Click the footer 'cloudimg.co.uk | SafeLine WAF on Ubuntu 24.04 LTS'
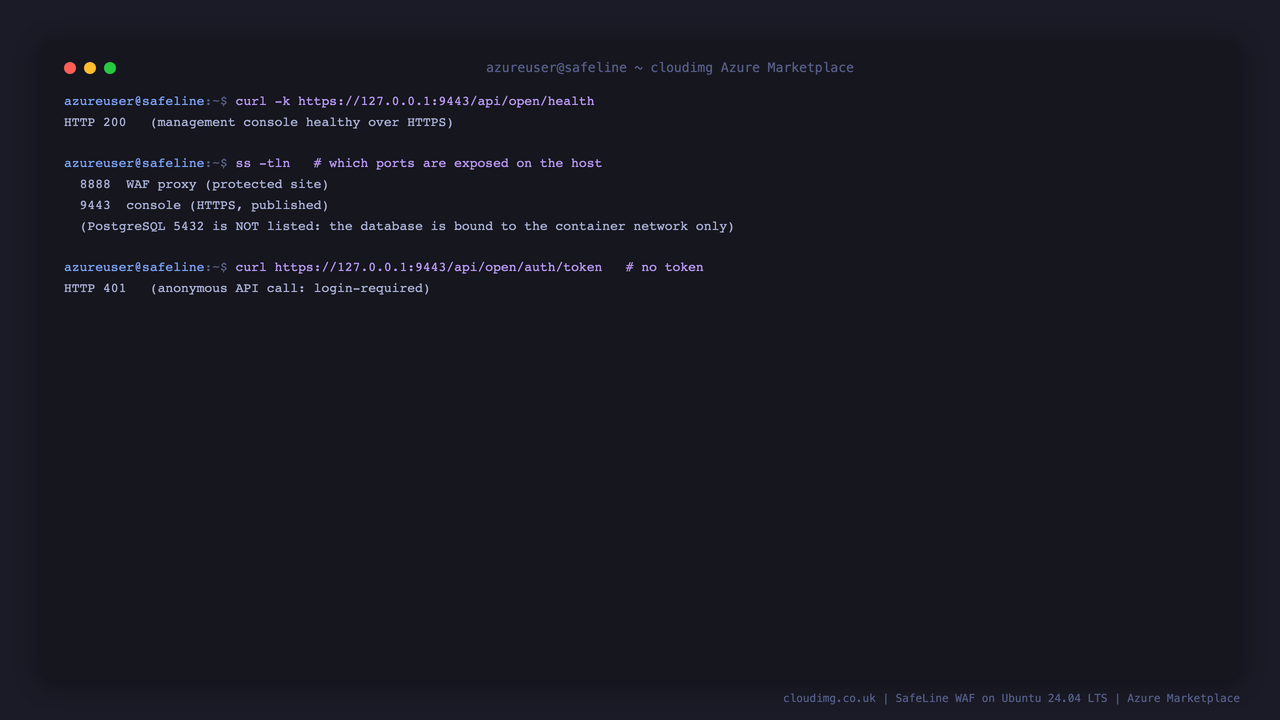This screenshot has height=720, width=1280. 945,698
